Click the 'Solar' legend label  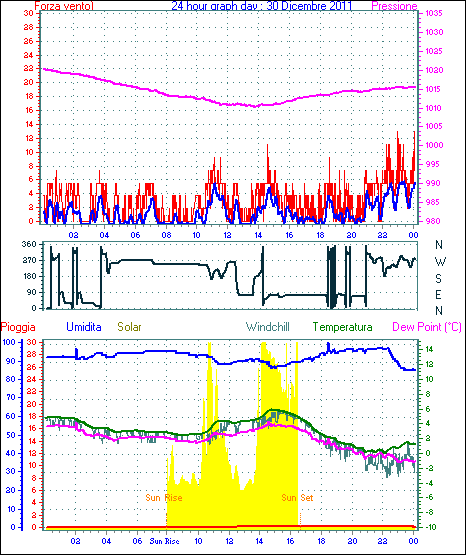tap(129, 327)
